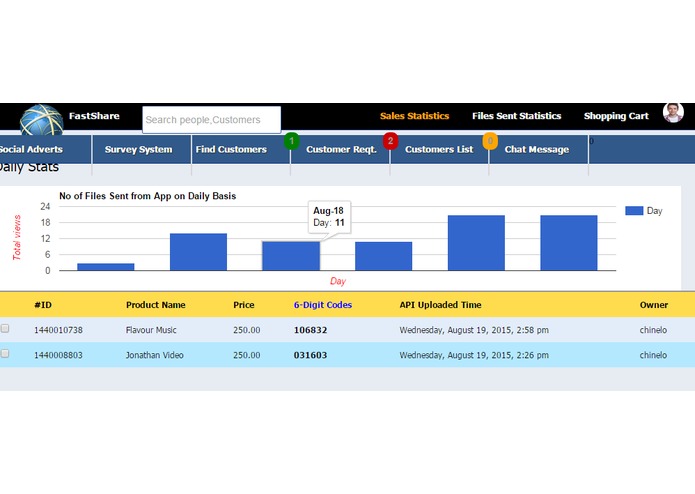Click the FastShare globe logo

pyautogui.click(x=42, y=120)
